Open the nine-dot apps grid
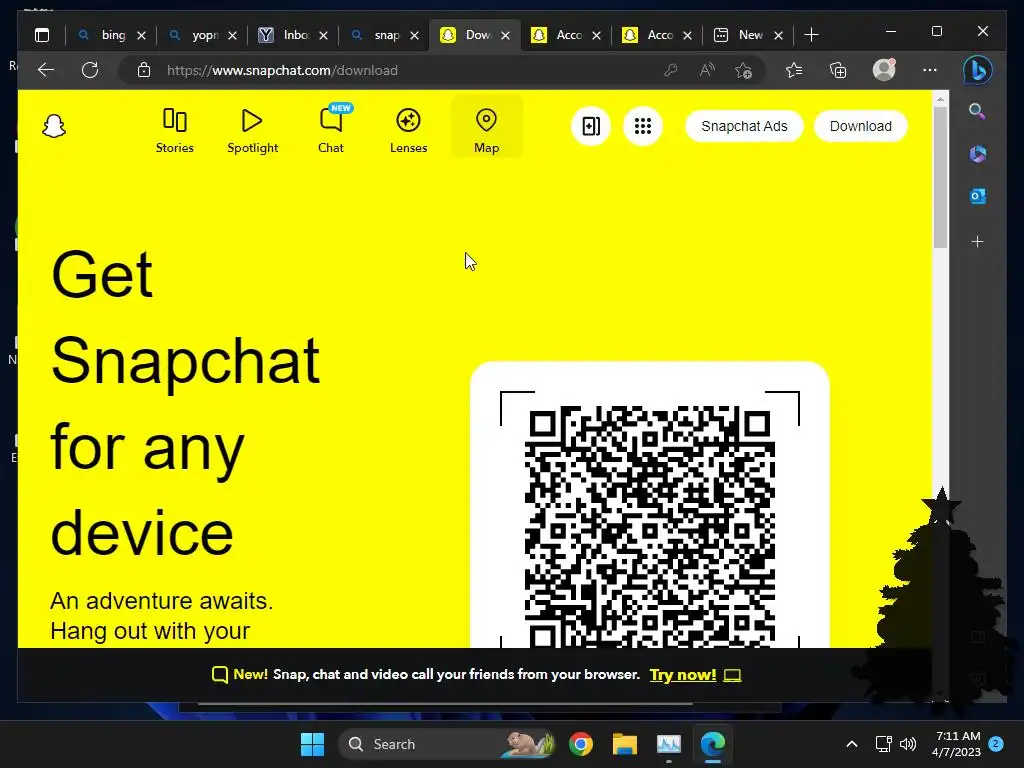Image resolution: width=1024 pixels, height=768 pixels. (x=643, y=126)
